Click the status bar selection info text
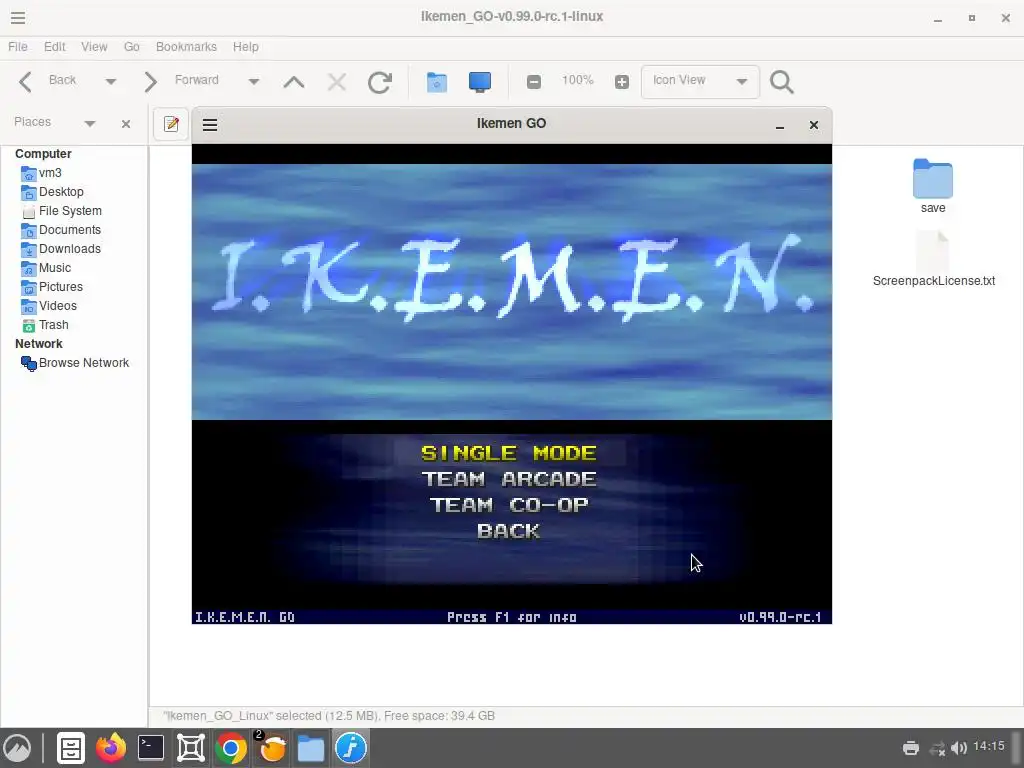 click(329, 716)
